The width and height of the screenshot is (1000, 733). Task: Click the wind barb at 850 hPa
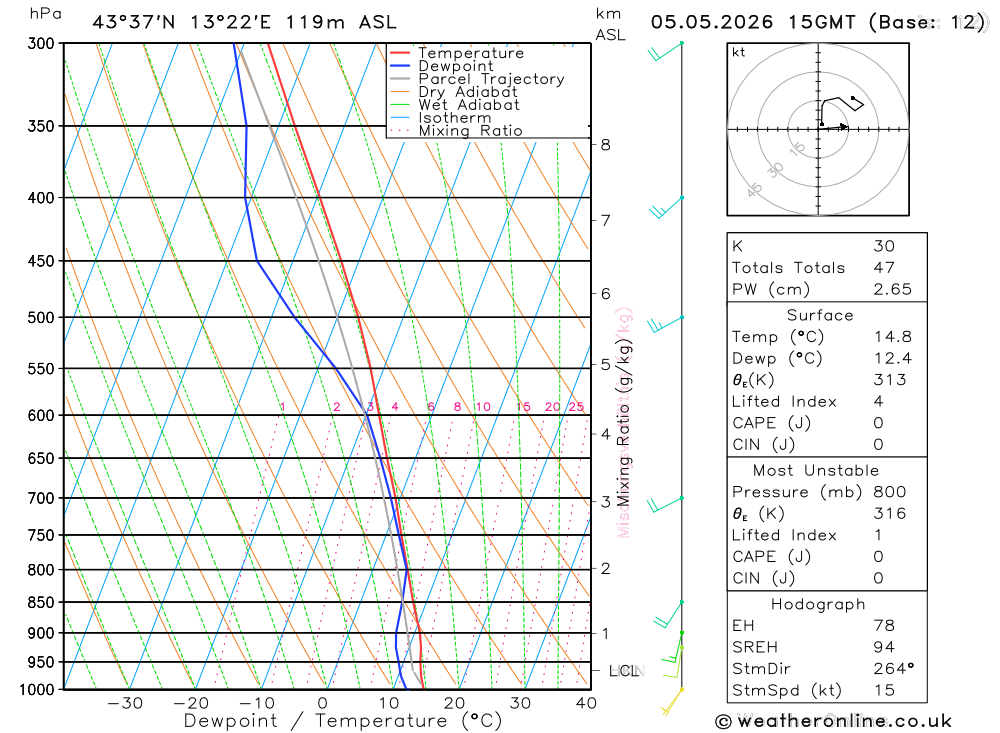pos(669,615)
